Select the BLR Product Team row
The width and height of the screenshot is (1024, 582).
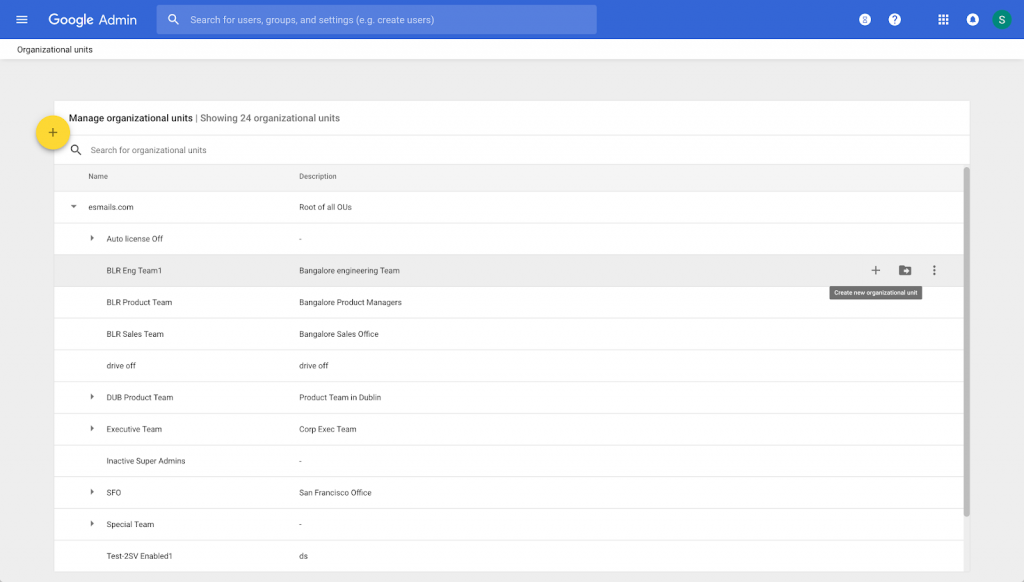[139, 302]
